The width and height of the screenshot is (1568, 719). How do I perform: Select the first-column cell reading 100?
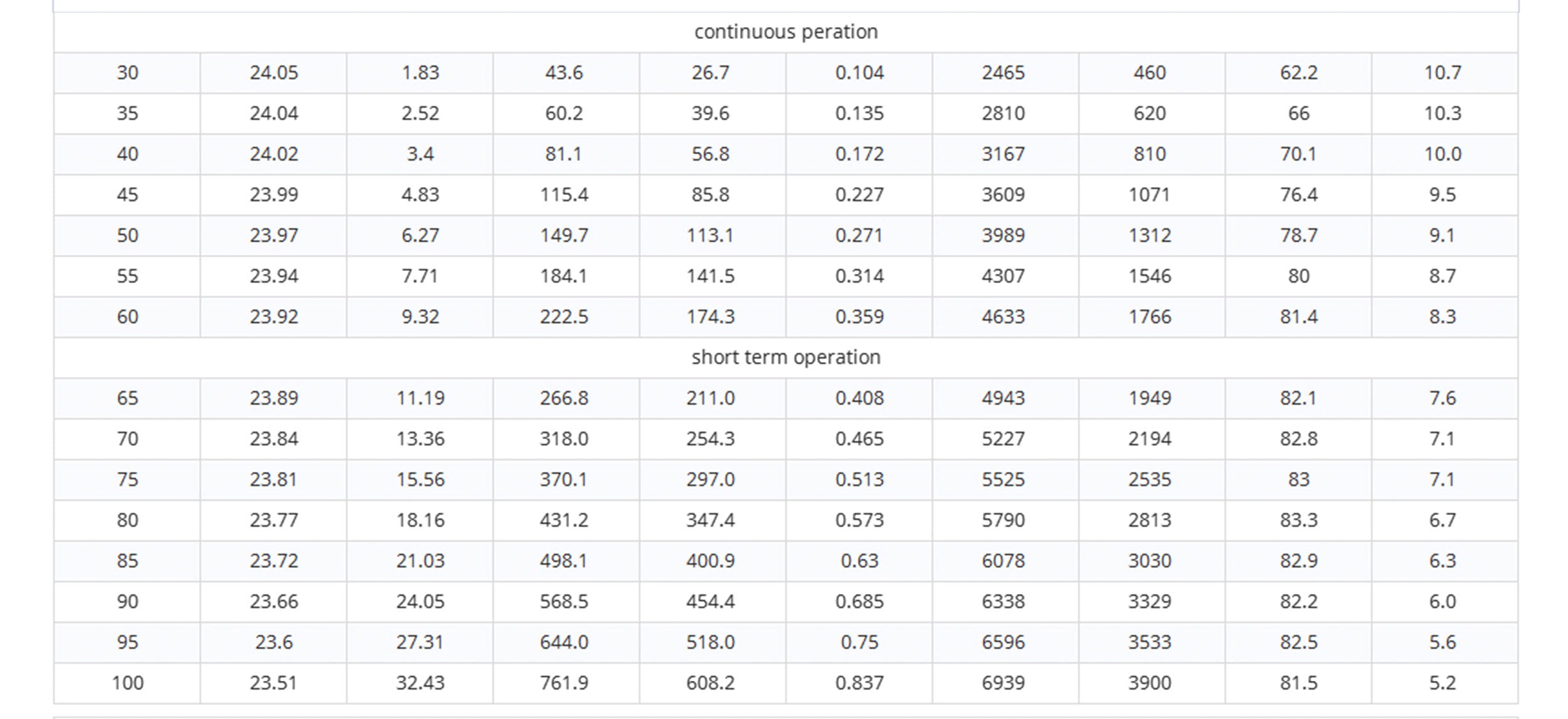tap(127, 683)
